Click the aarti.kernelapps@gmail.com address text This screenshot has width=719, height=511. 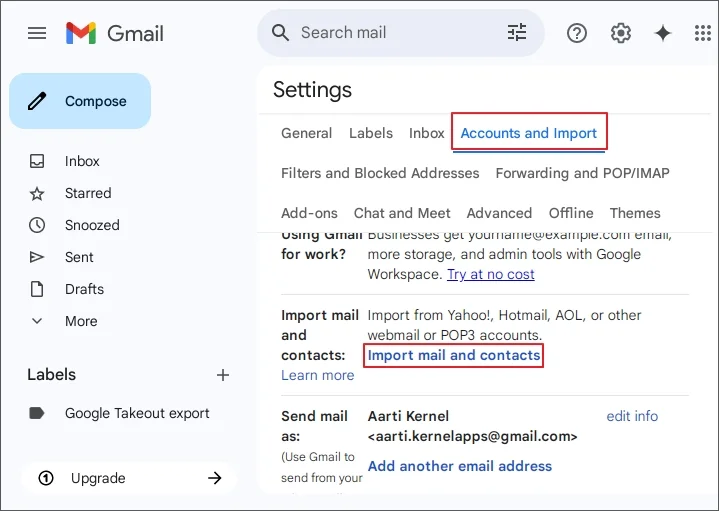click(473, 436)
